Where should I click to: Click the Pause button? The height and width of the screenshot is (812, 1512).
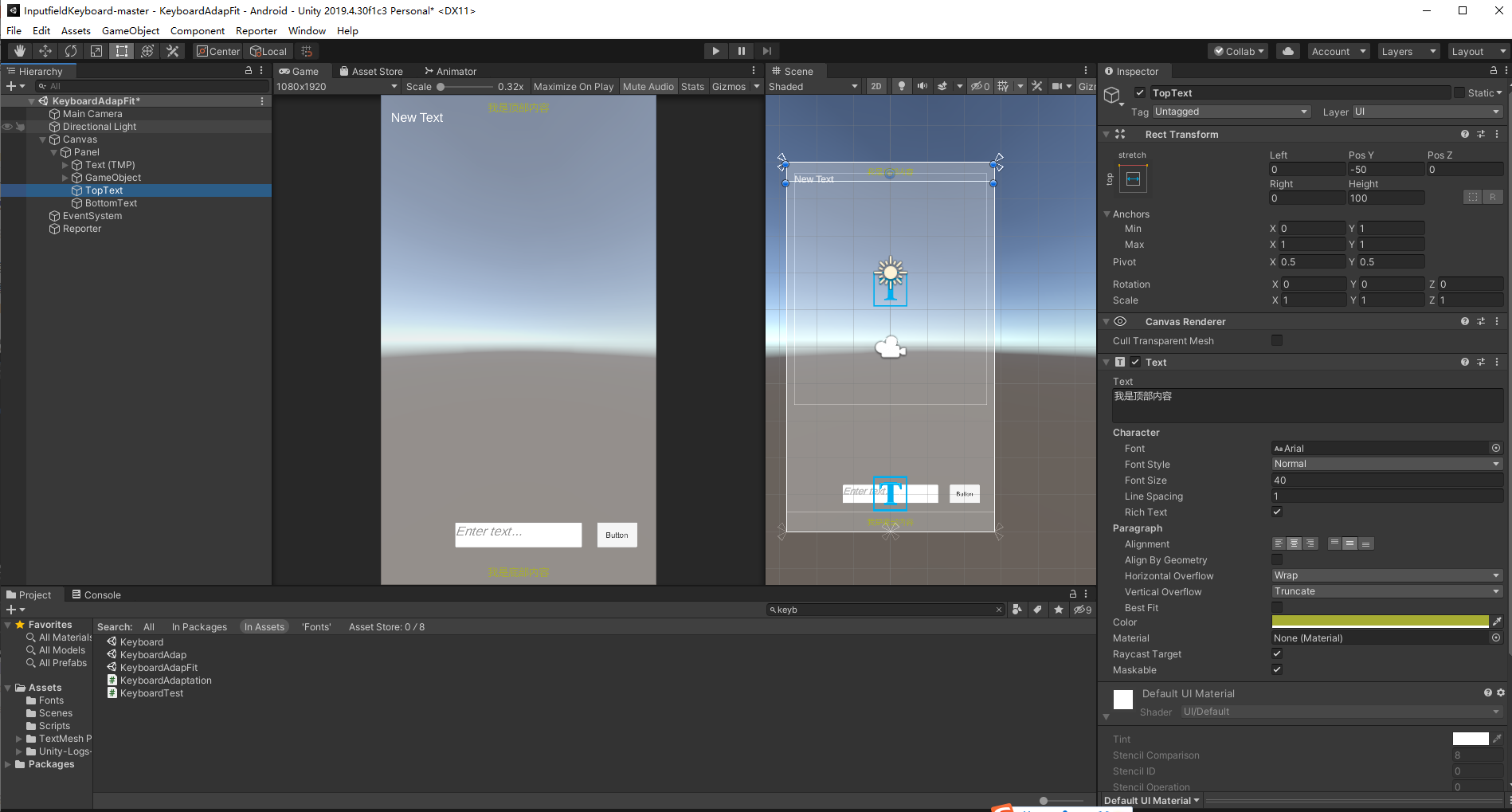(x=741, y=51)
